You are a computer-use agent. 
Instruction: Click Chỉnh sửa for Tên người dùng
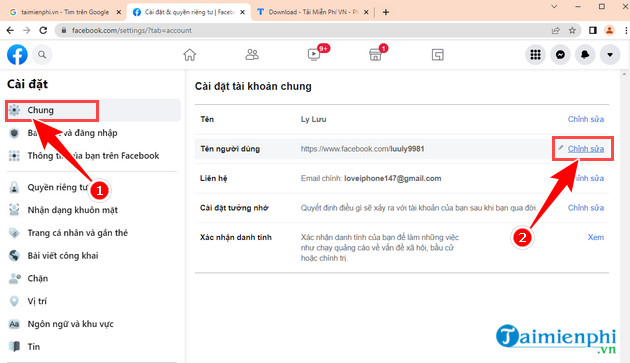[585, 149]
